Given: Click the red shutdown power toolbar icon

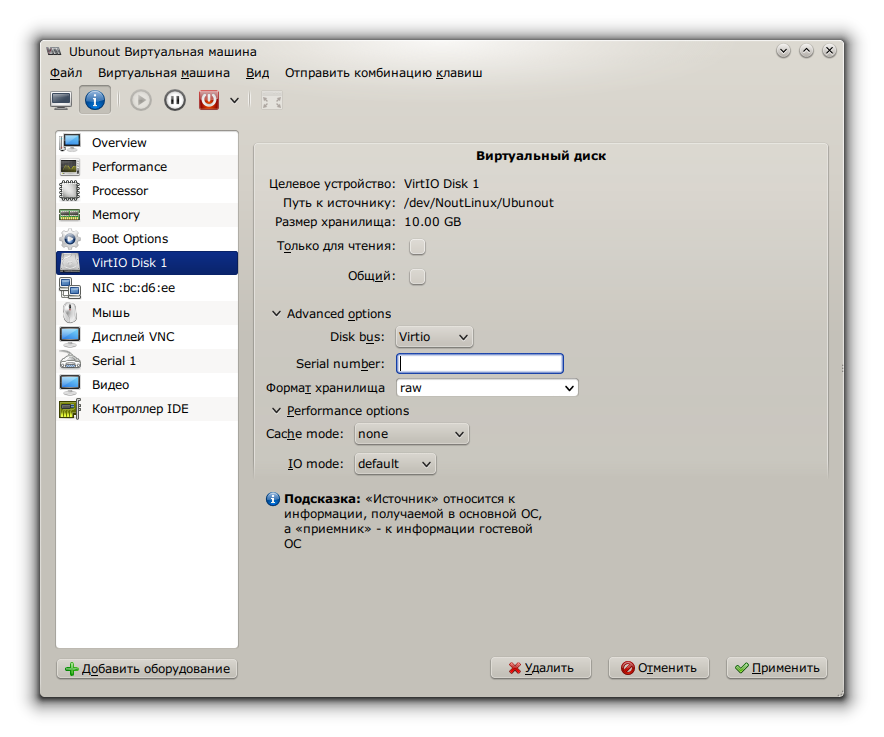Looking at the screenshot, I should pyautogui.click(x=208, y=100).
